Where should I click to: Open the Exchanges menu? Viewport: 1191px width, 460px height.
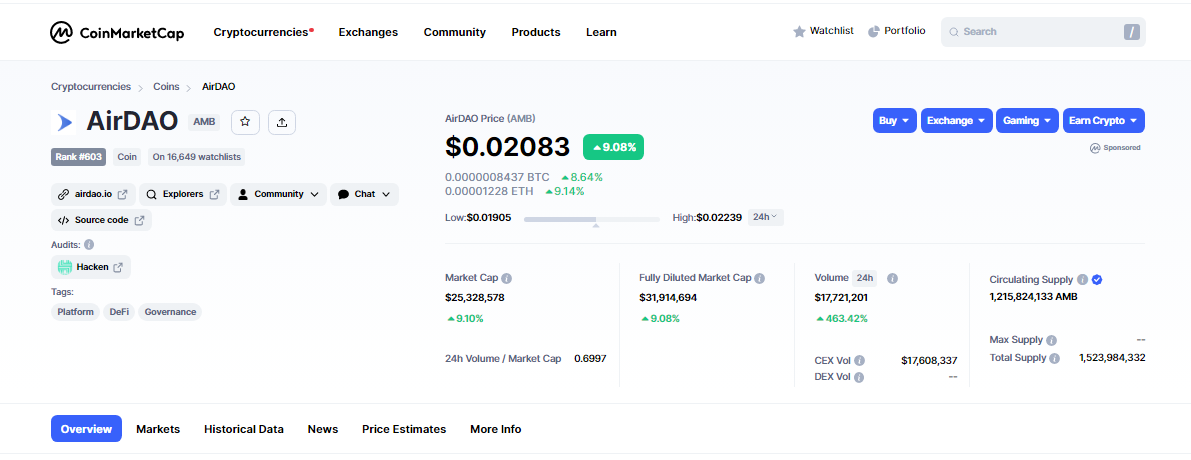[x=368, y=32]
